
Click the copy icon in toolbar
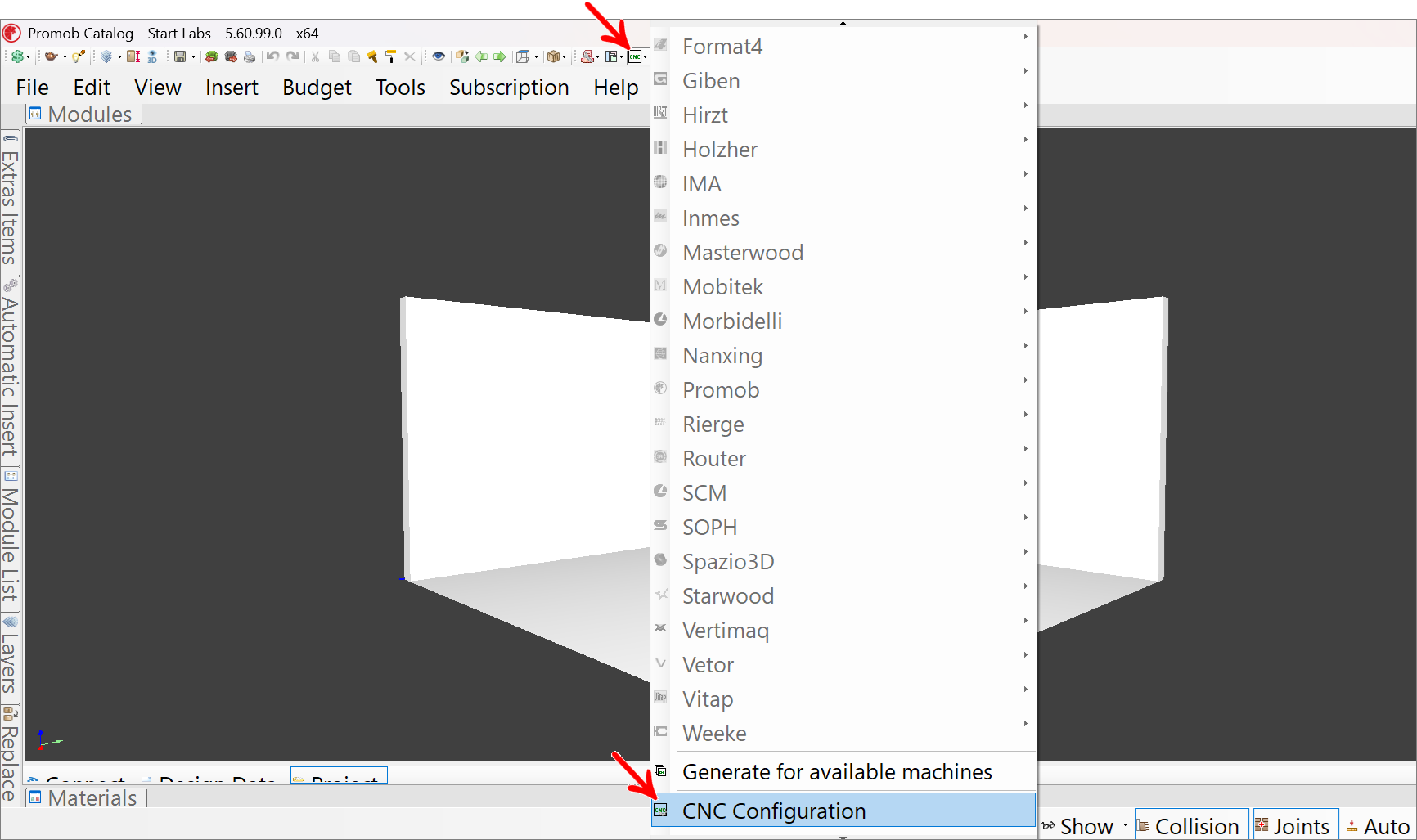335,56
